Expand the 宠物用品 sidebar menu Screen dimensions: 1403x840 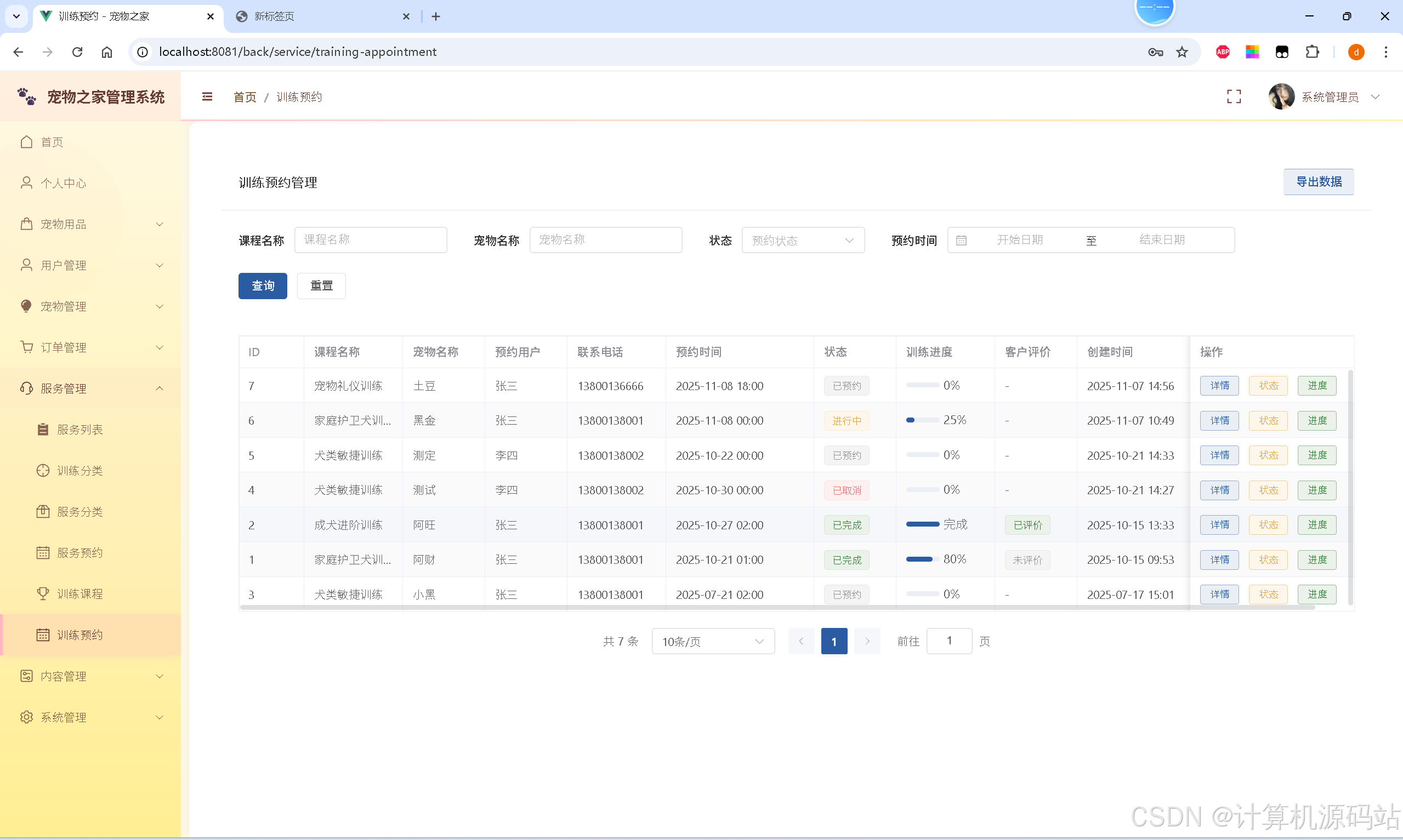90,224
